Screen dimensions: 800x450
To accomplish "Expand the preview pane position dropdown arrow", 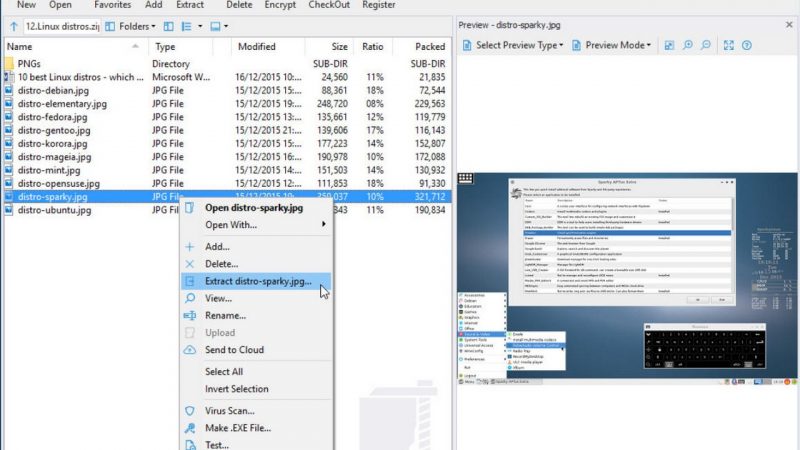I will point(226,27).
